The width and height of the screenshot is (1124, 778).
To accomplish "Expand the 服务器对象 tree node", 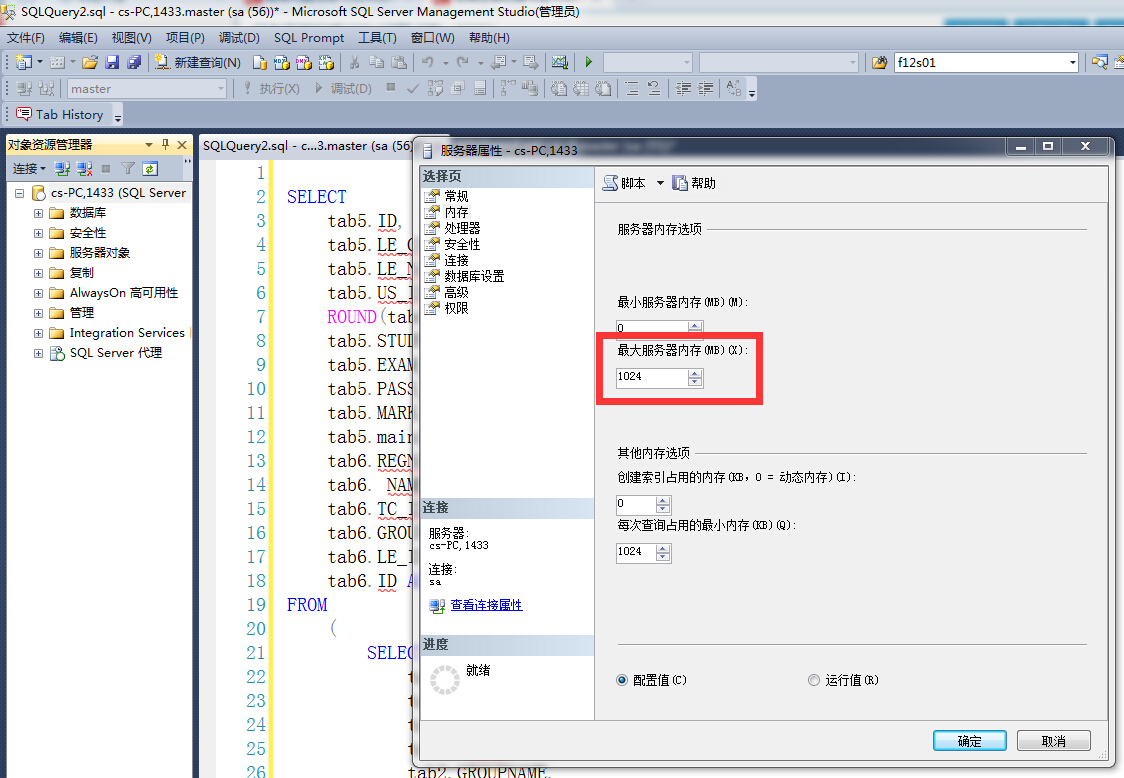I will pyautogui.click(x=39, y=253).
